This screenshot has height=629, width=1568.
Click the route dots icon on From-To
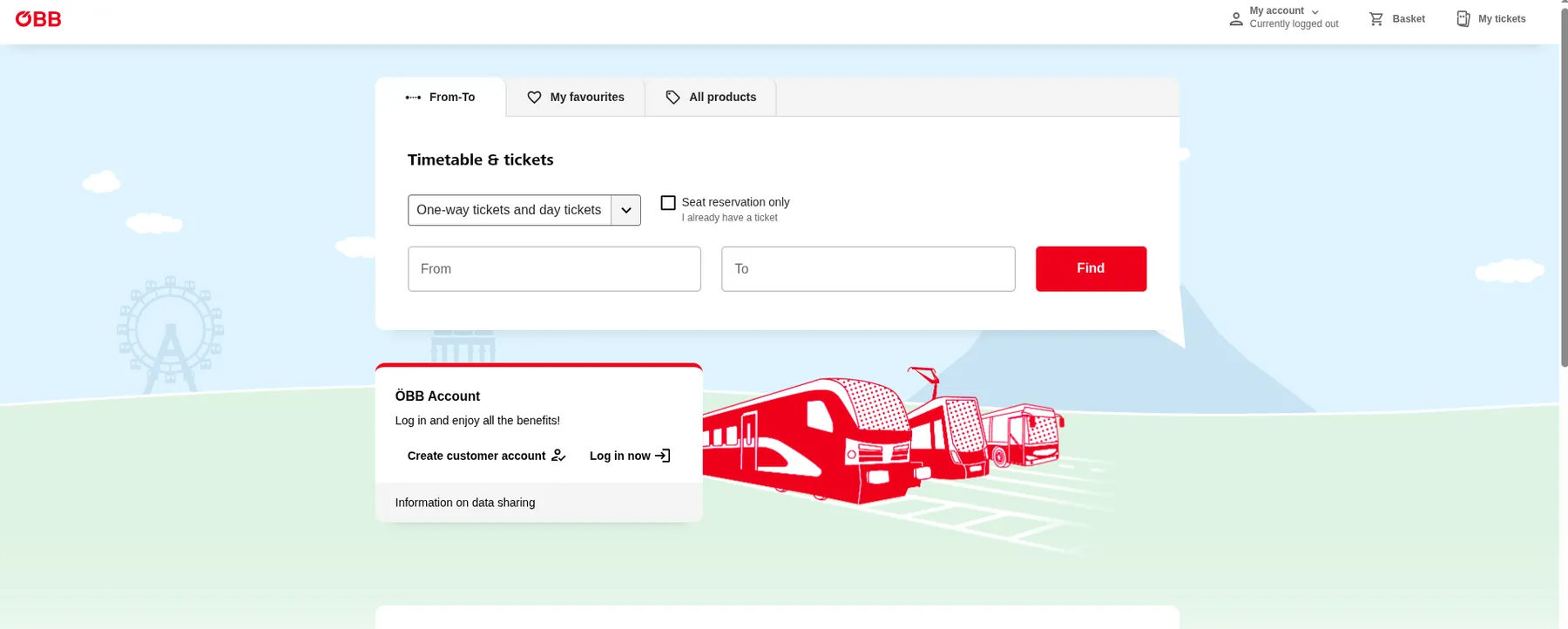[413, 98]
